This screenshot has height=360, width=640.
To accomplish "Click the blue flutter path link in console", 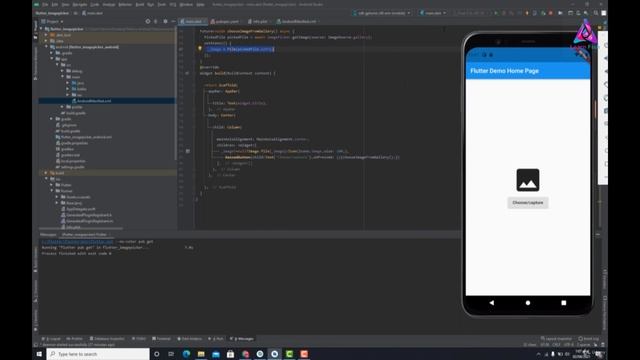I will click(x=77, y=242).
